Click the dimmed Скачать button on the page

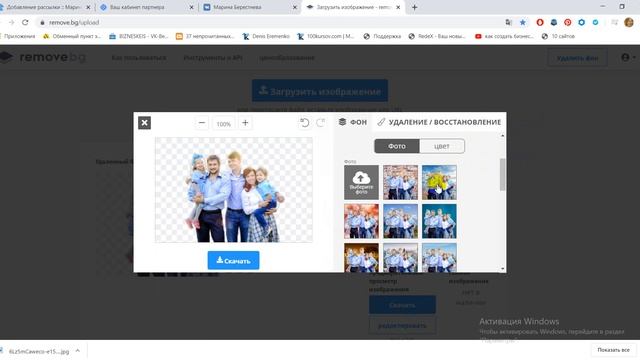coord(402,305)
